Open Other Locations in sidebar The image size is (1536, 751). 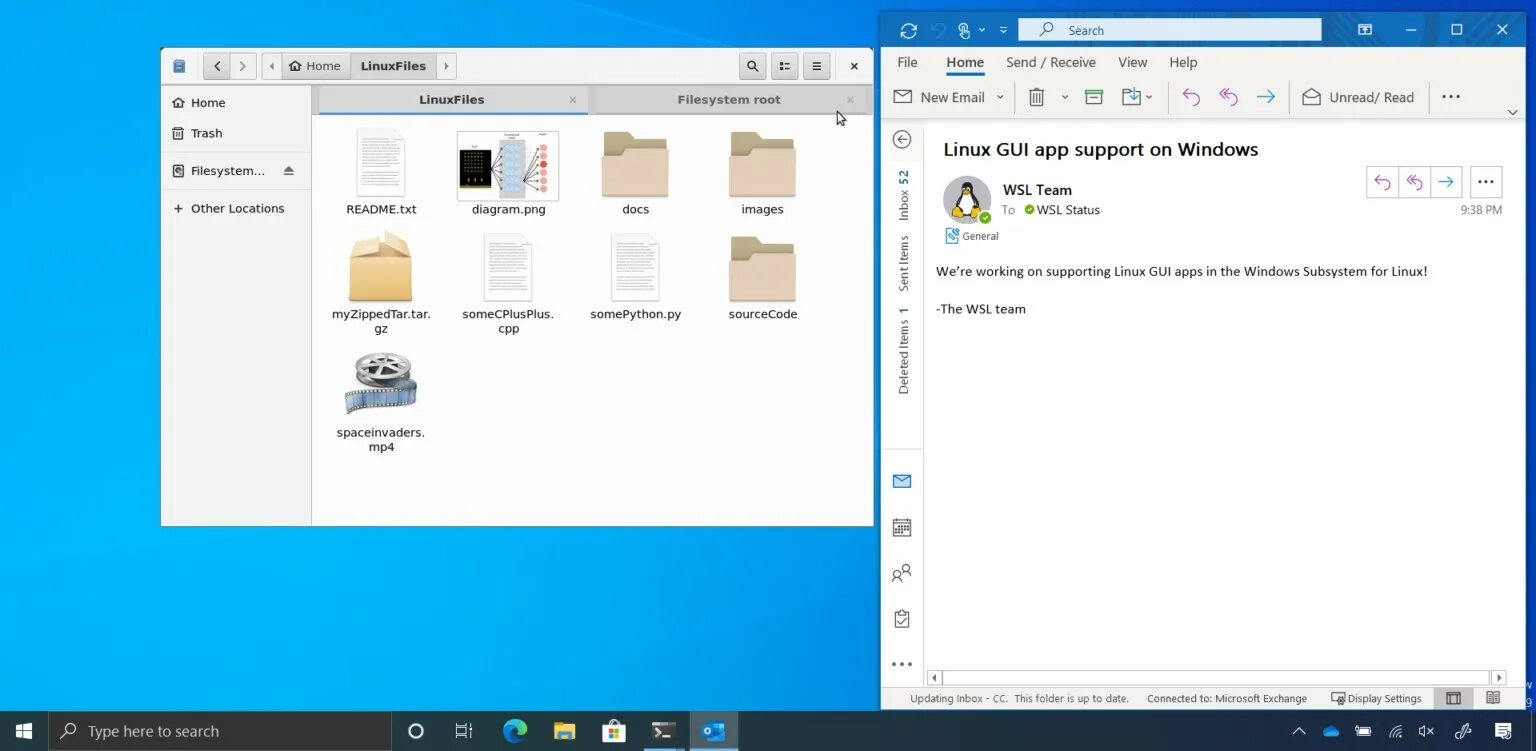coord(236,208)
